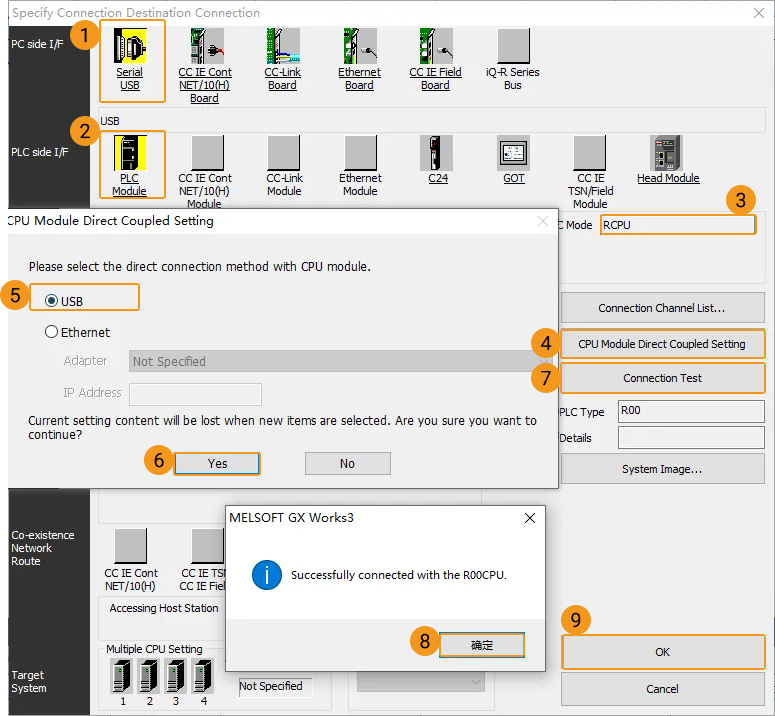
Task: Click the Head Module icon
Action: coord(667,152)
